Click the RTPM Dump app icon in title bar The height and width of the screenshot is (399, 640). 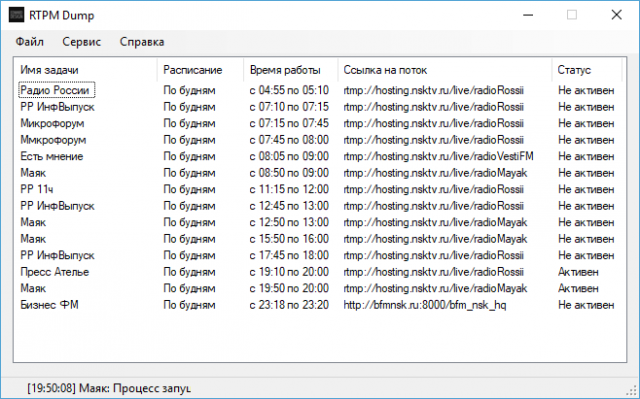coord(16,15)
